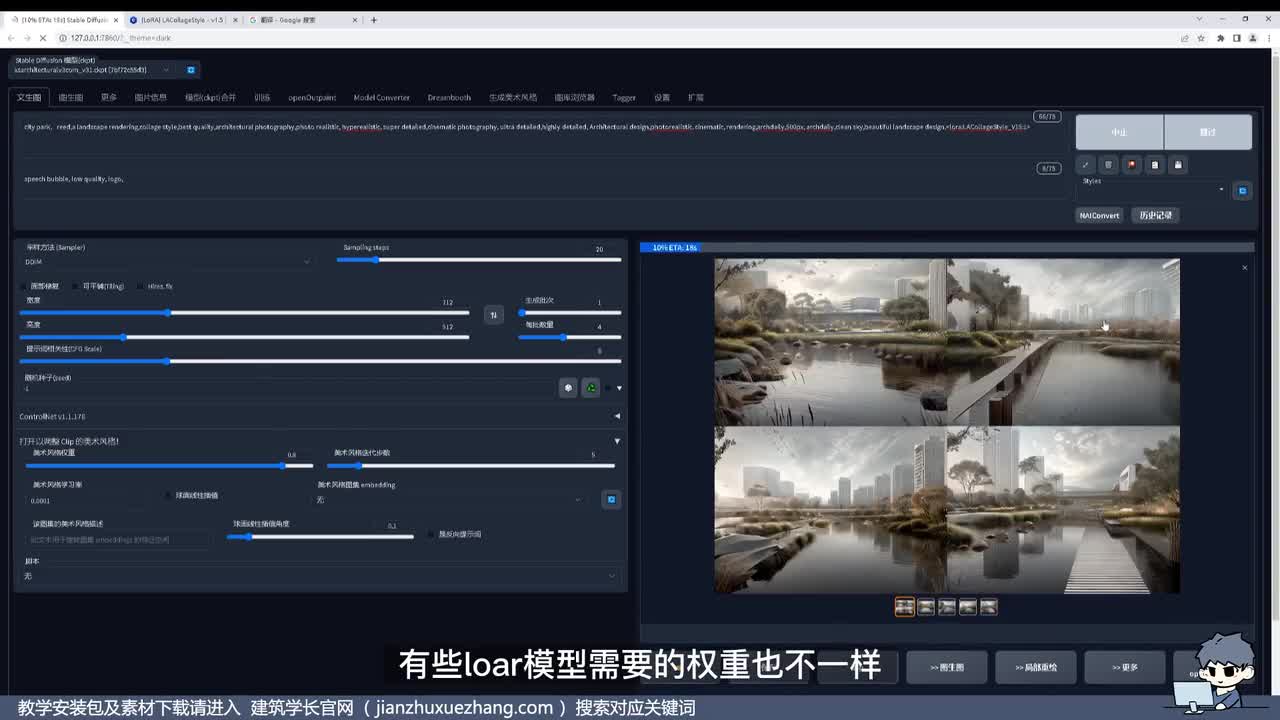Open the Model Converter tab
Screen dimensions: 1280x720
click(381, 98)
